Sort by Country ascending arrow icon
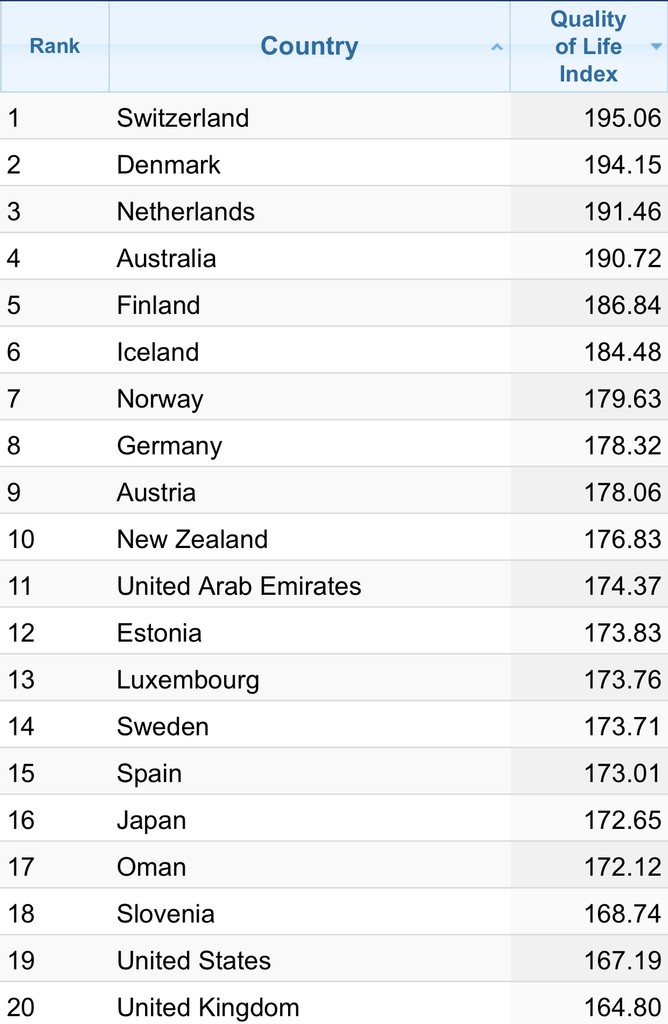 pyautogui.click(x=497, y=47)
